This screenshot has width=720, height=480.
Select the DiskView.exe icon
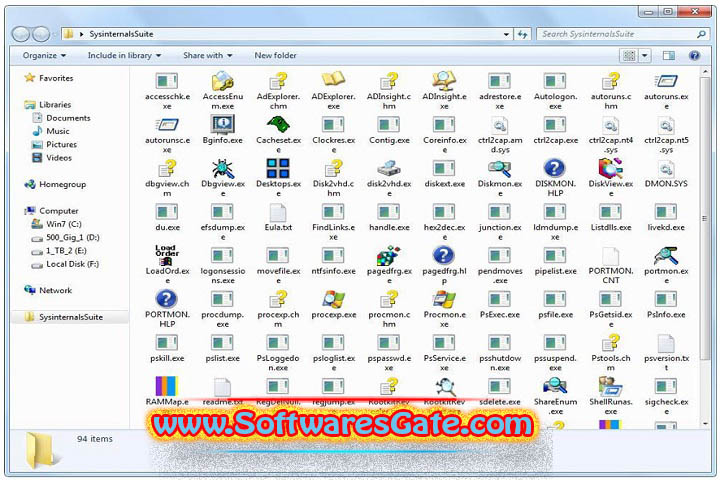point(610,168)
